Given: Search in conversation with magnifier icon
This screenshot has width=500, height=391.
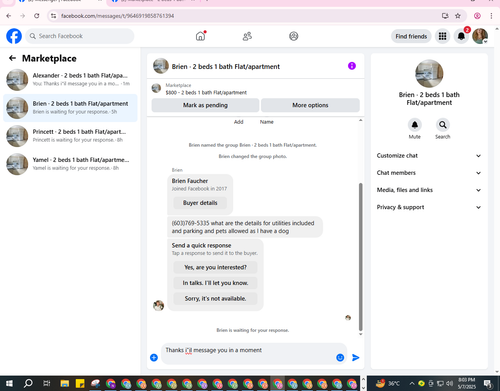Looking at the screenshot, I should [x=443, y=125].
